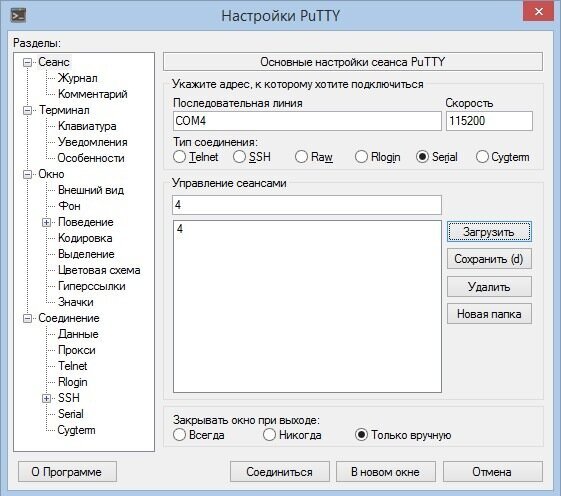Select the SSH tree item label
The height and width of the screenshot is (496, 561).
(x=69, y=398)
